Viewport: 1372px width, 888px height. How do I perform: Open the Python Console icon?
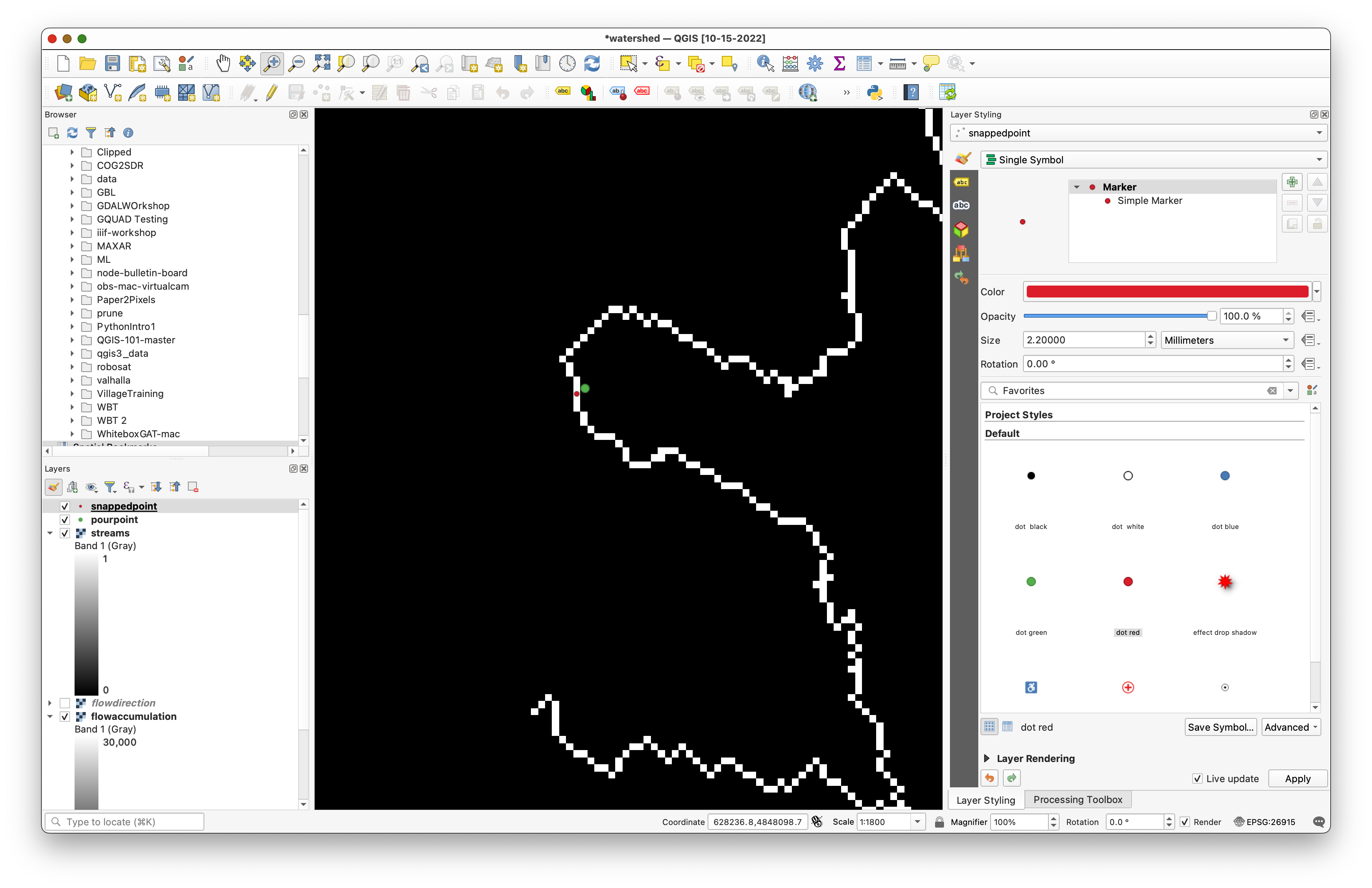[875, 92]
